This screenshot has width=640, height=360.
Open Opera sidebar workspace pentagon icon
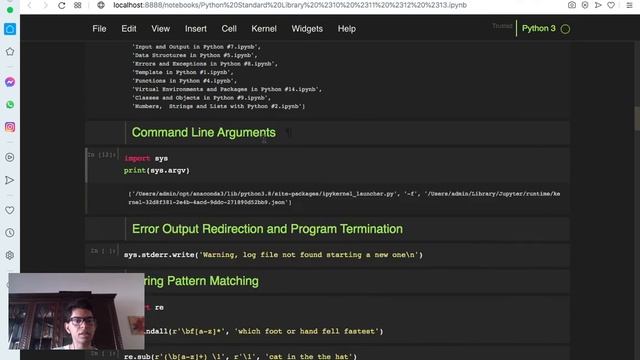click(10, 51)
